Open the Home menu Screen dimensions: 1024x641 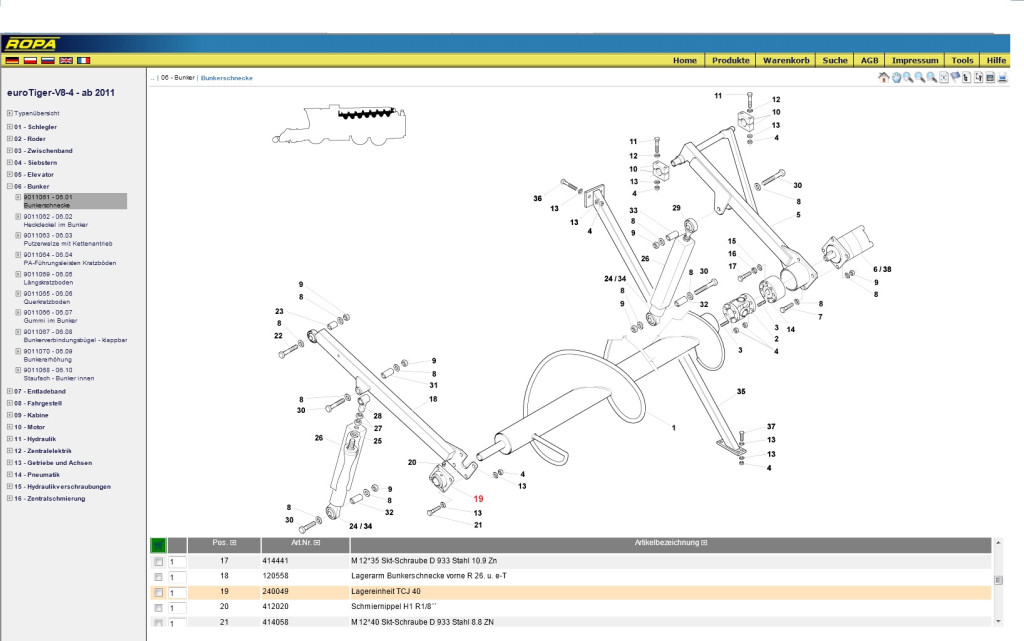point(684,60)
